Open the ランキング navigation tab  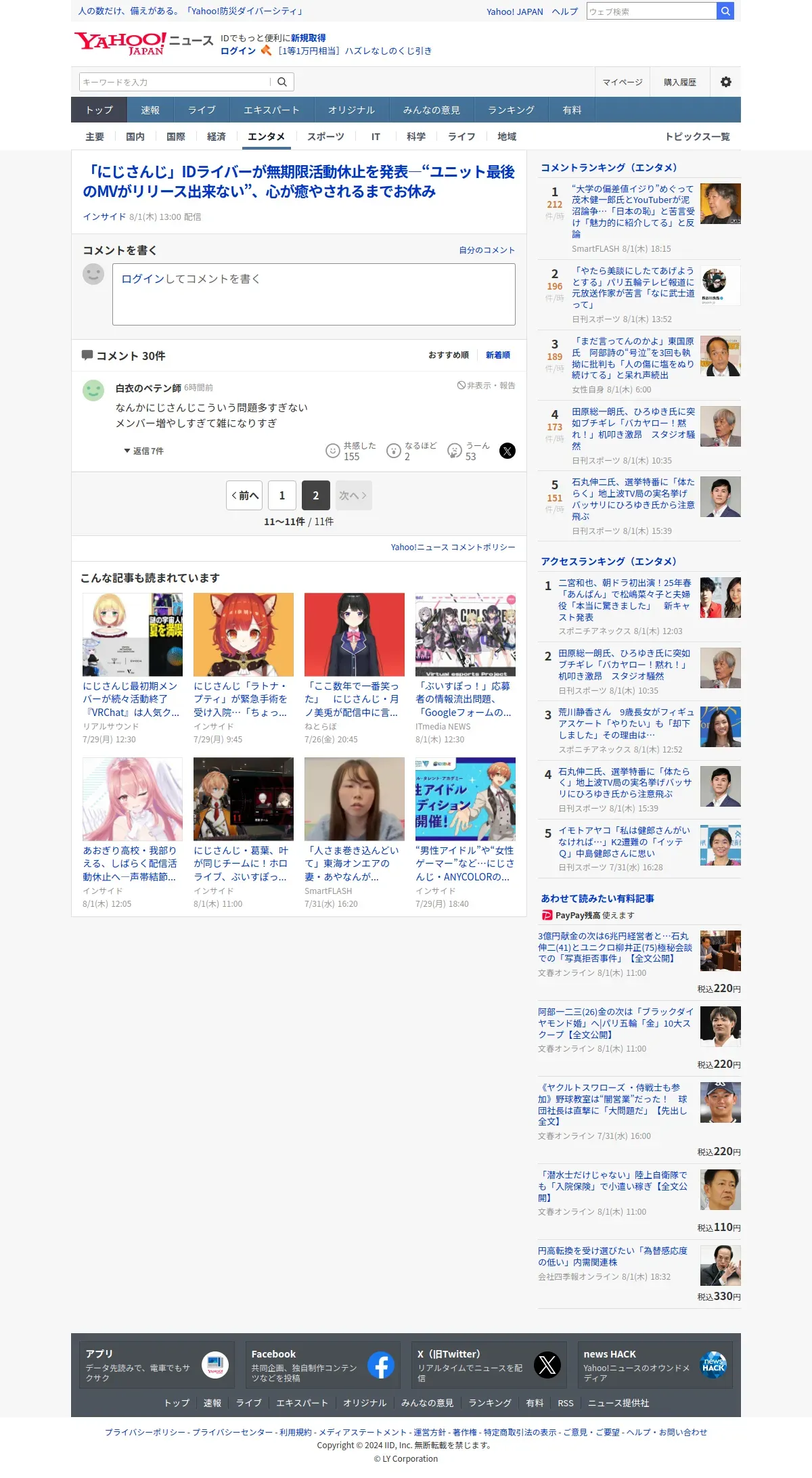(511, 110)
